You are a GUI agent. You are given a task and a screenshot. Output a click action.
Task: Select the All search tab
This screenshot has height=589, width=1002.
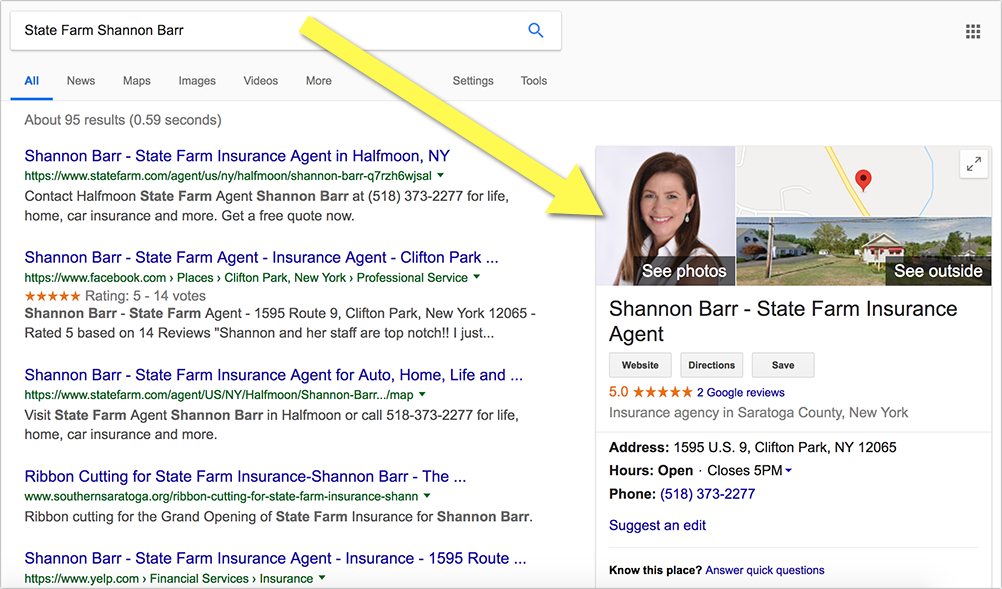[x=31, y=80]
